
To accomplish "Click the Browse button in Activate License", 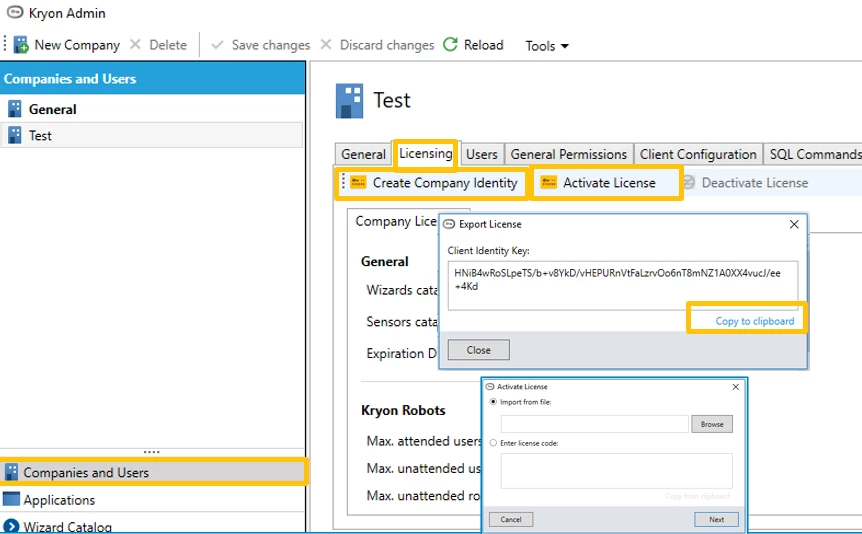I will pyautogui.click(x=712, y=424).
